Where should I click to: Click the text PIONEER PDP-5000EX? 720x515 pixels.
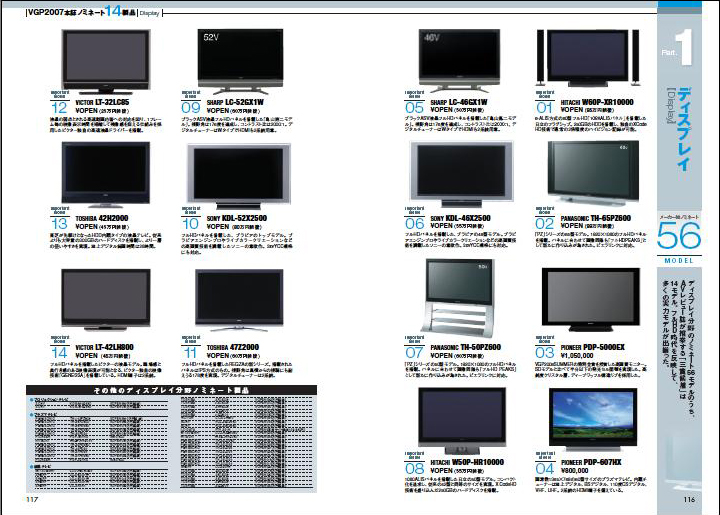click(592, 347)
